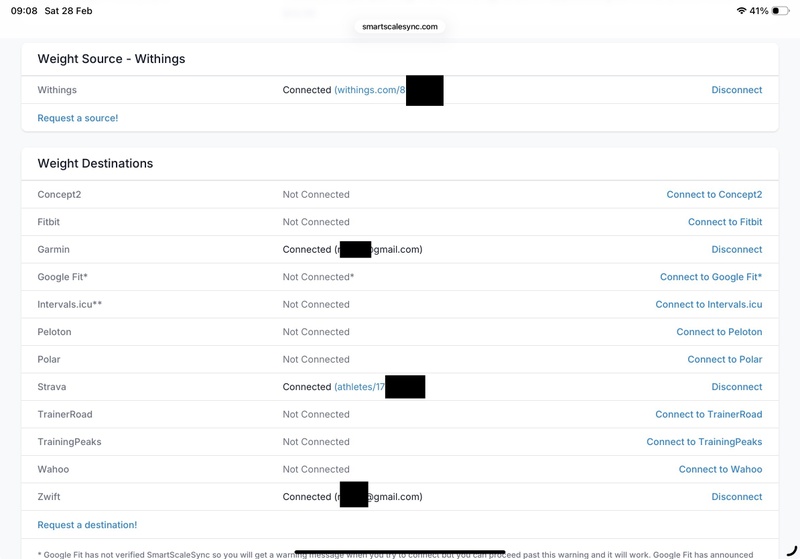Select the Connected status in Garmin row
The width and height of the screenshot is (800, 559).
pos(307,249)
